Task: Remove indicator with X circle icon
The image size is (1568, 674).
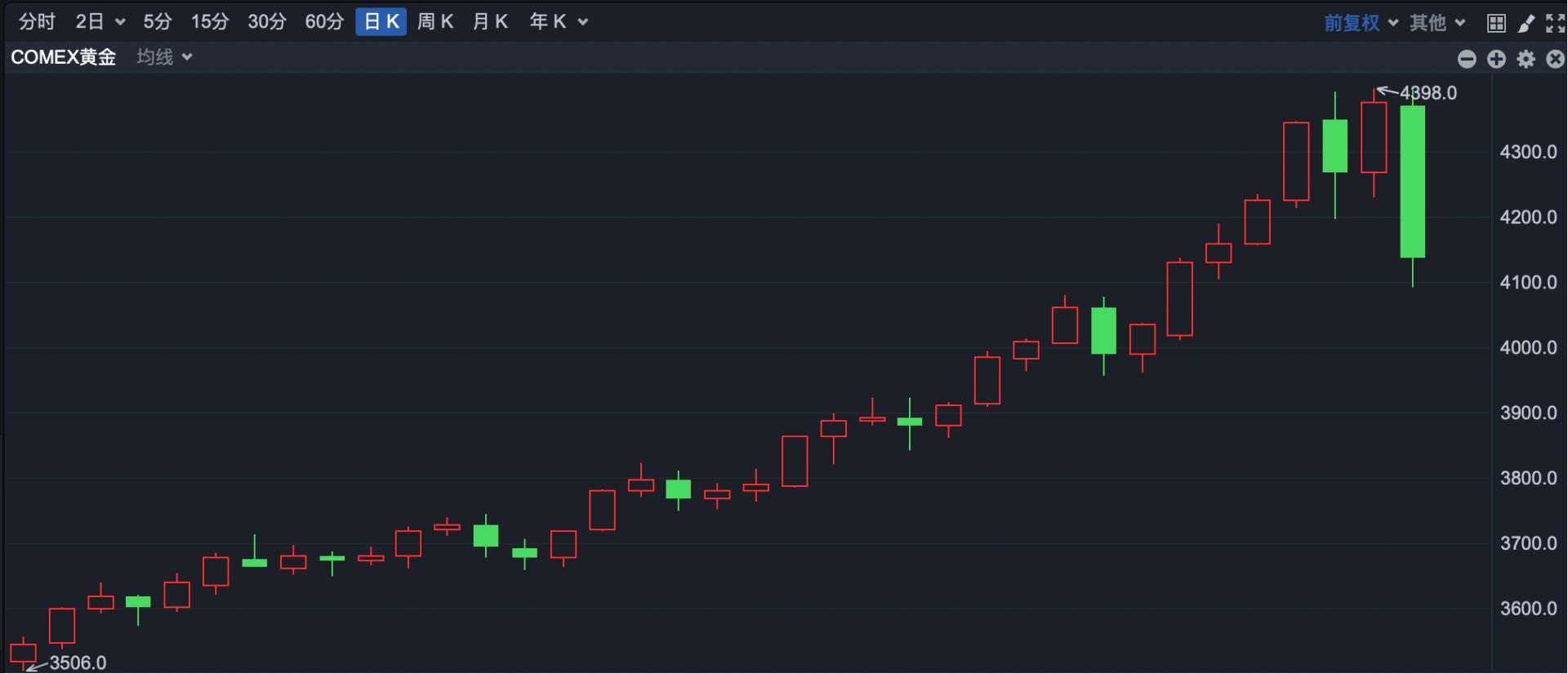Action: coord(1555,59)
